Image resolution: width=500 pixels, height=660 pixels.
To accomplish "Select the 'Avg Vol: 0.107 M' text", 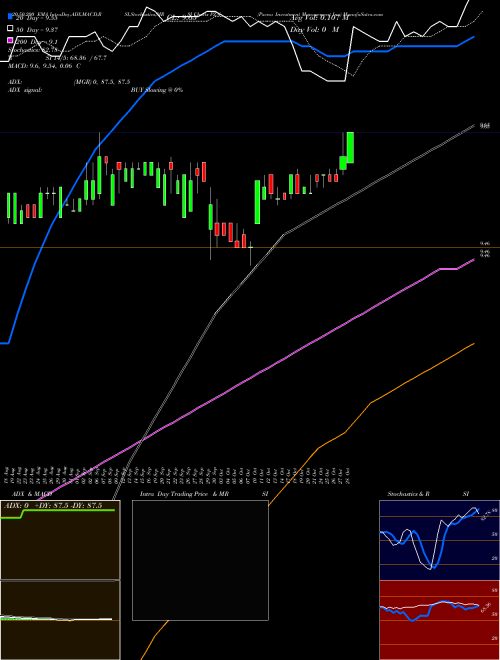I will tap(319, 18).
